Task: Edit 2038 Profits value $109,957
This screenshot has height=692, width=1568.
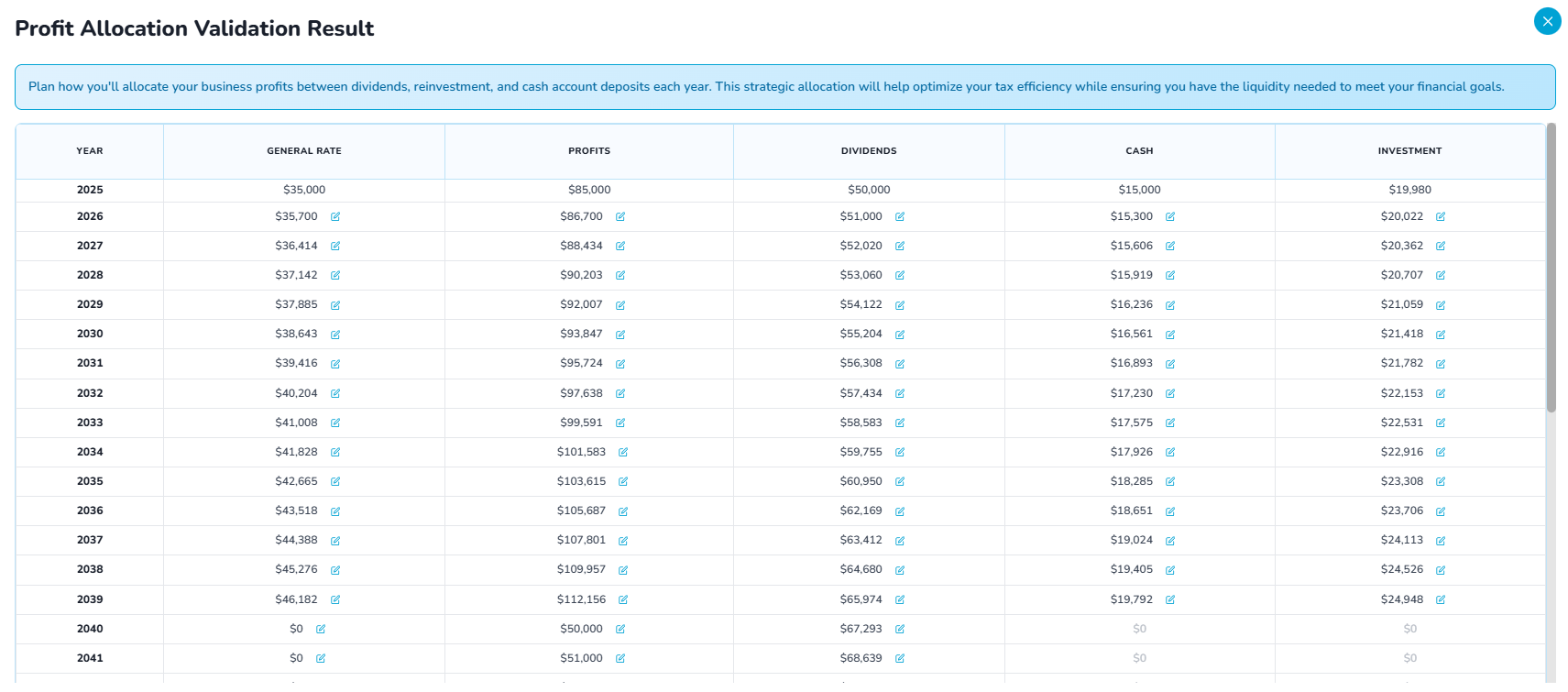Action: pos(623,570)
